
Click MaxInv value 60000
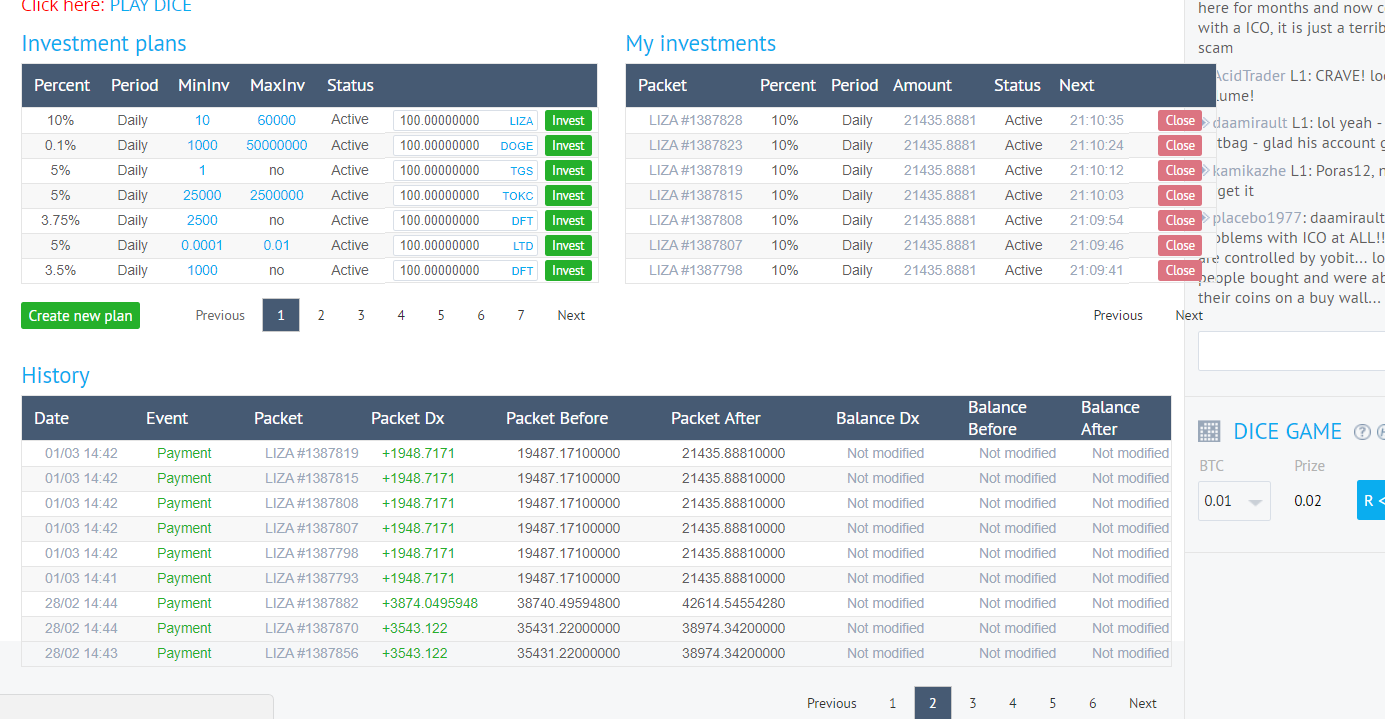tap(276, 120)
